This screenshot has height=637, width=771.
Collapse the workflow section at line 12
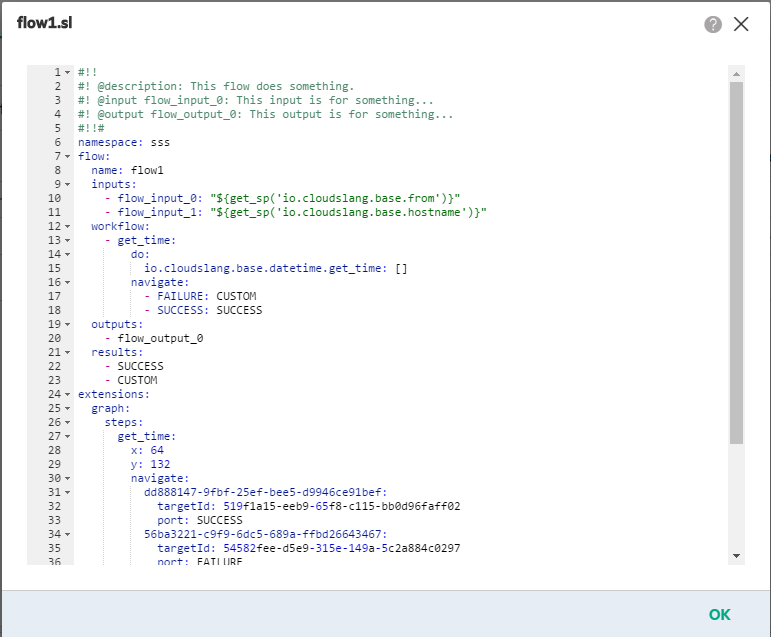click(67, 227)
